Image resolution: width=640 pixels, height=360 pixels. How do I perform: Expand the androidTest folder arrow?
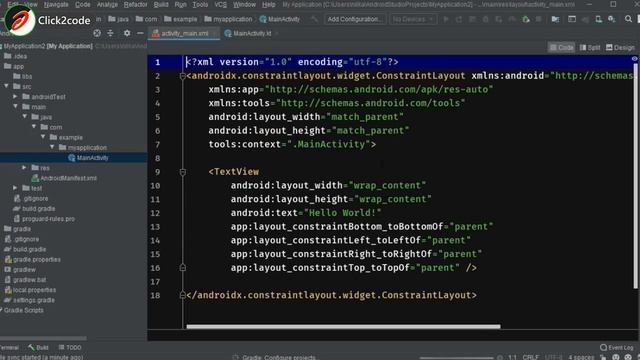[15, 96]
